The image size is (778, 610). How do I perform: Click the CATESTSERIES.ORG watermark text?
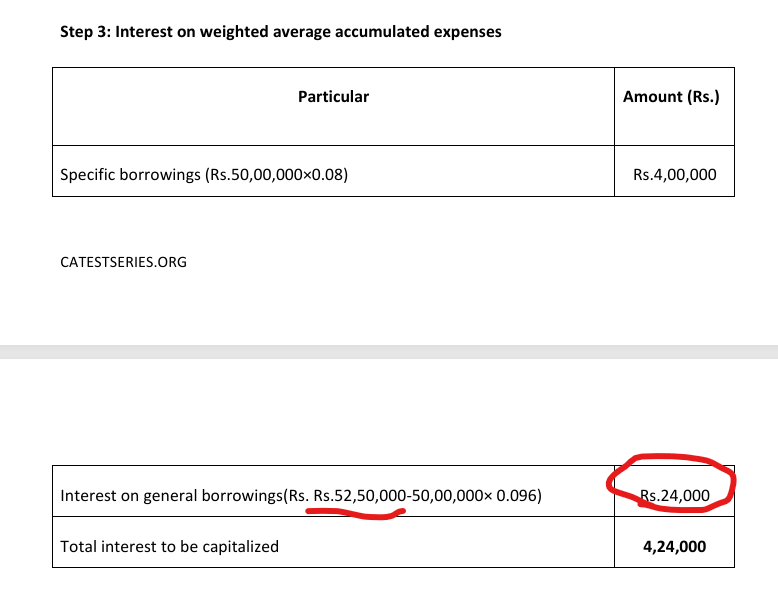[x=124, y=262]
